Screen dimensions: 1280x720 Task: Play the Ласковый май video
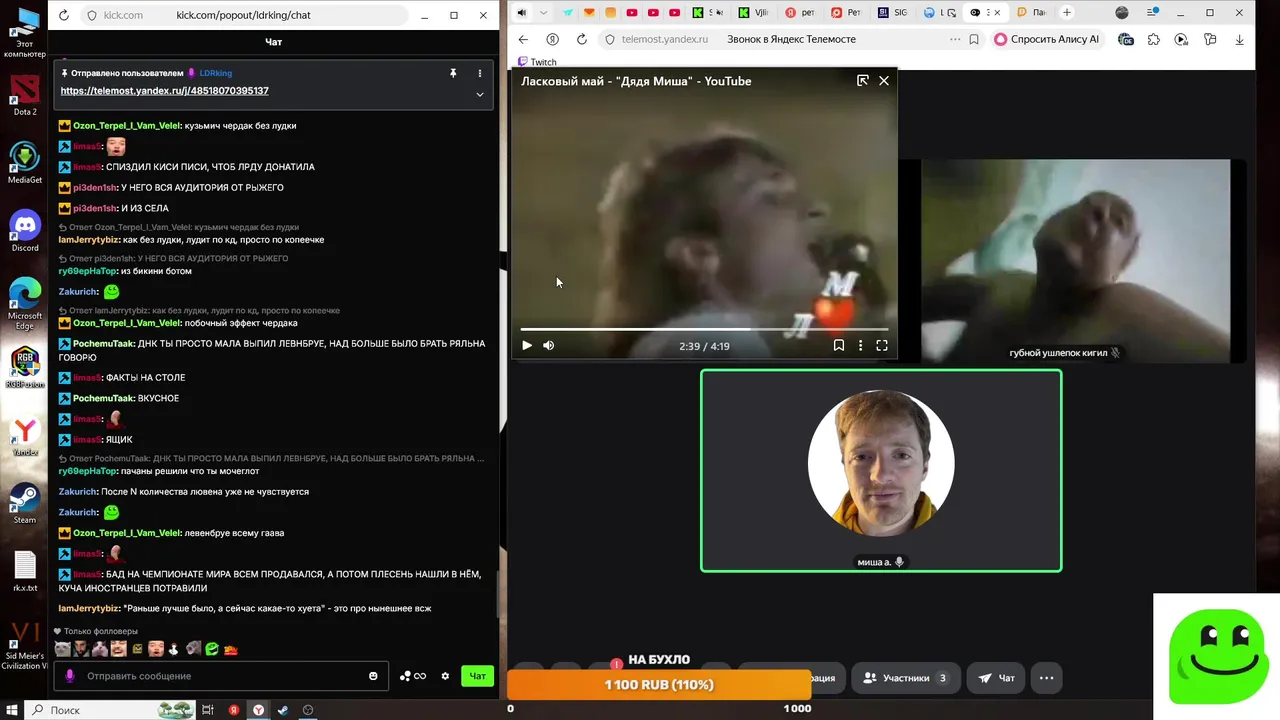527,345
